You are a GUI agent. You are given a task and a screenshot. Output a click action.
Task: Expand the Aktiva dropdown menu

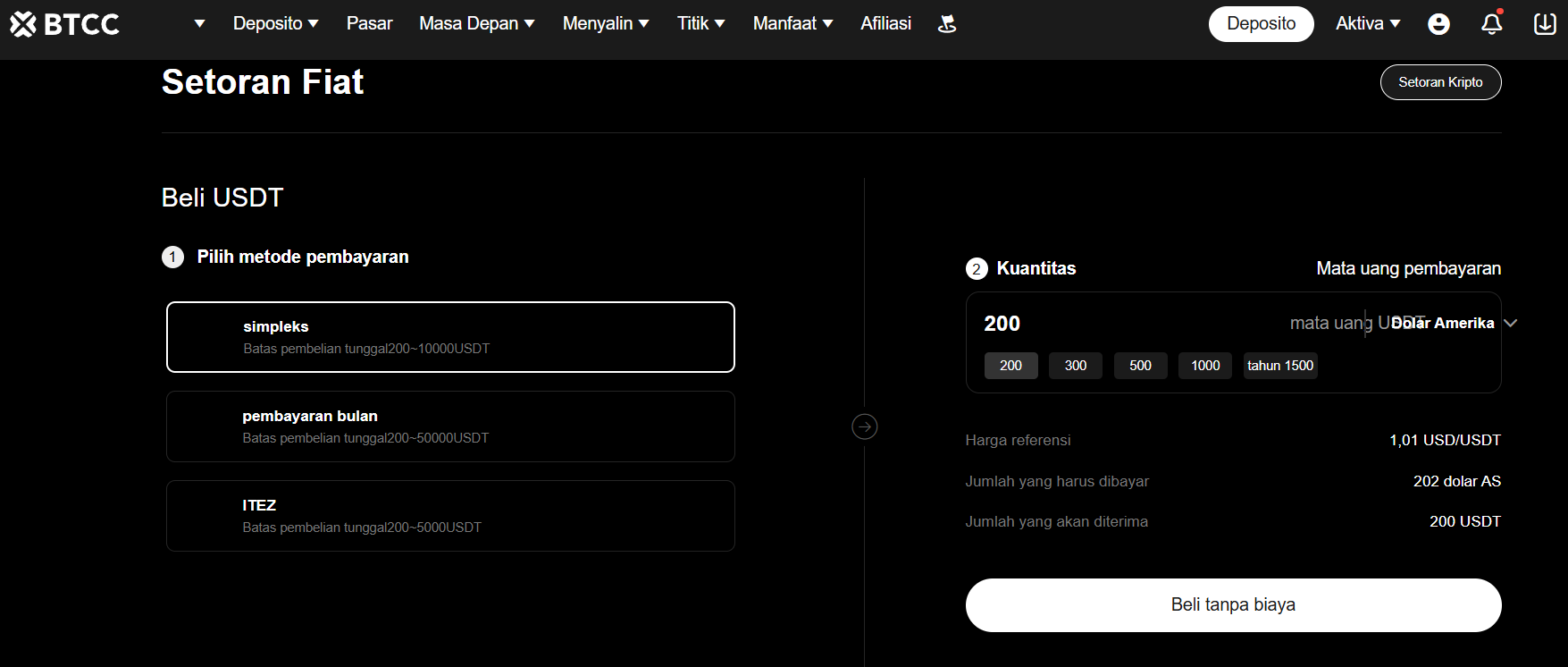[1367, 24]
